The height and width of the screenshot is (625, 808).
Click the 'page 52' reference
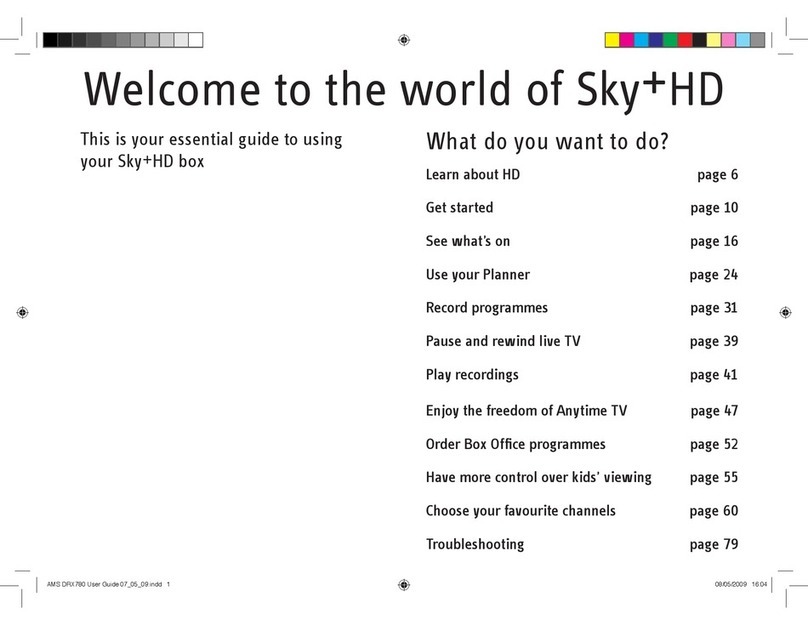point(714,445)
